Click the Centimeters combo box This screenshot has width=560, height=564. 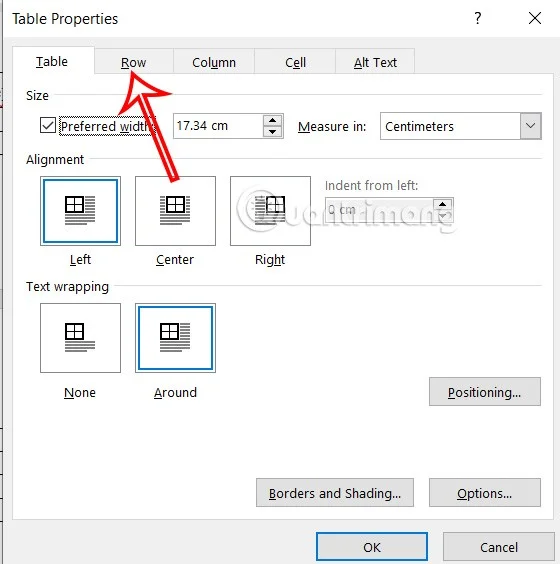[460, 126]
